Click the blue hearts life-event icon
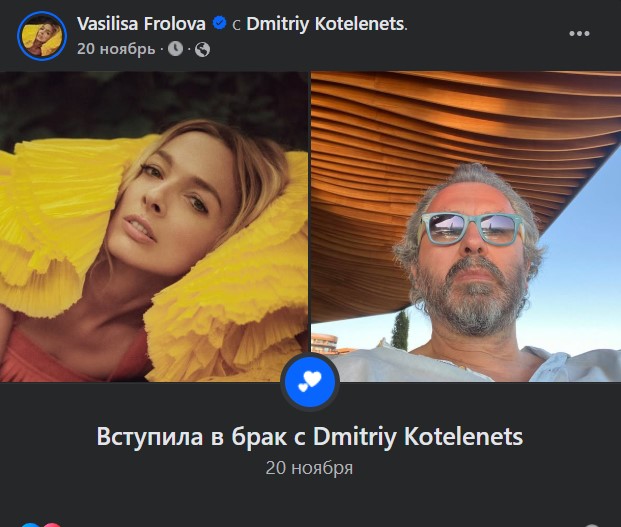Viewport: 621px width, 527px height. click(310, 382)
